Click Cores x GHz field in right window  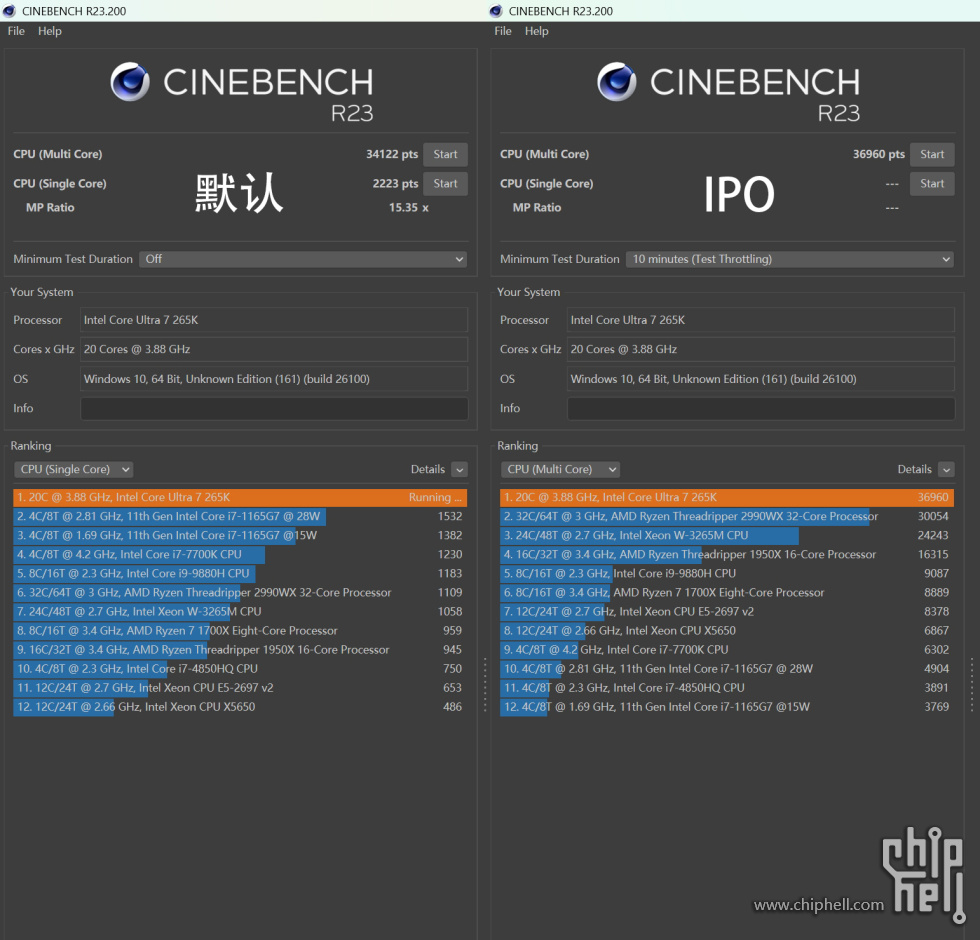click(x=761, y=349)
